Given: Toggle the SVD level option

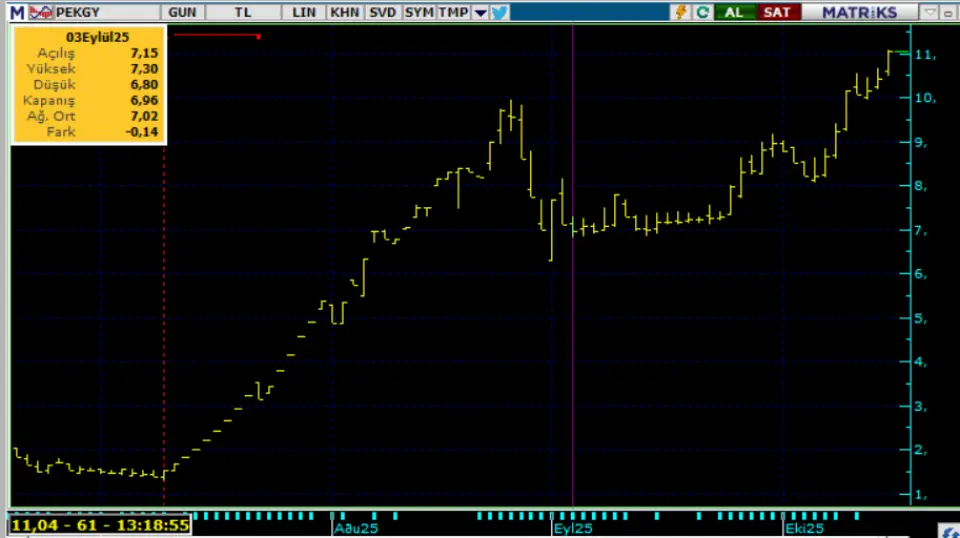Looking at the screenshot, I should [x=382, y=12].
